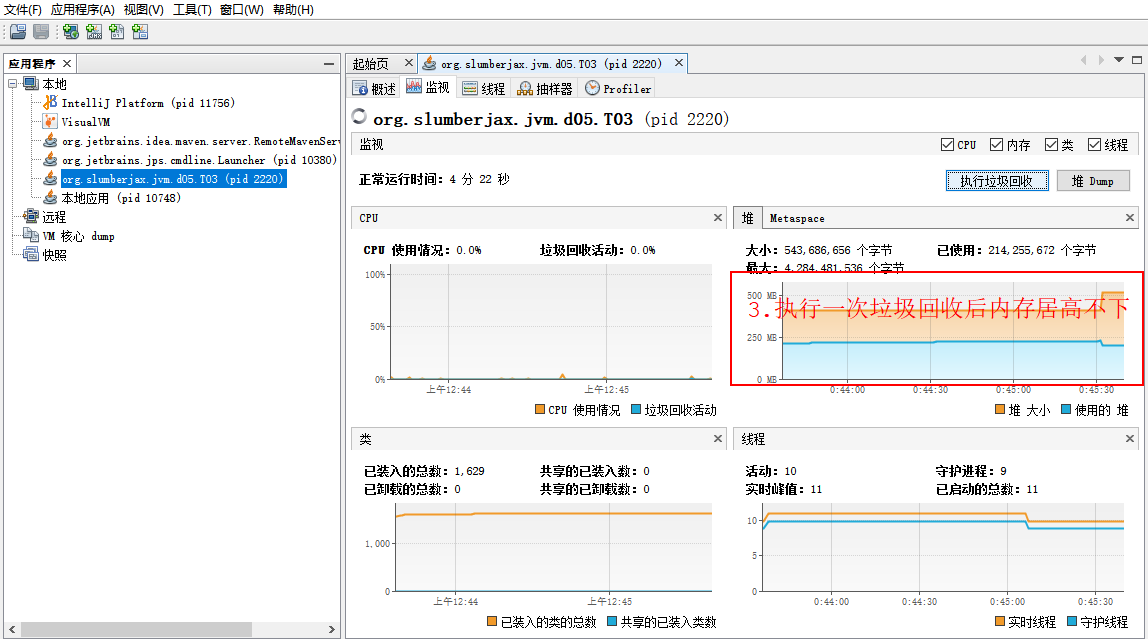Click blue 共享的已装入类数 legend swatch
The width and height of the screenshot is (1148, 639).
click(x=612, y=621)
